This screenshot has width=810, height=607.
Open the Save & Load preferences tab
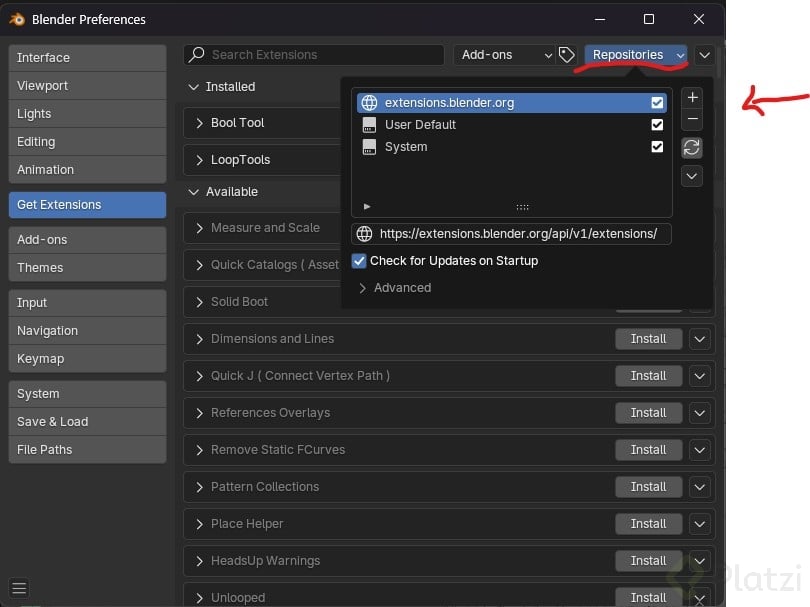(x=87, y=422)
